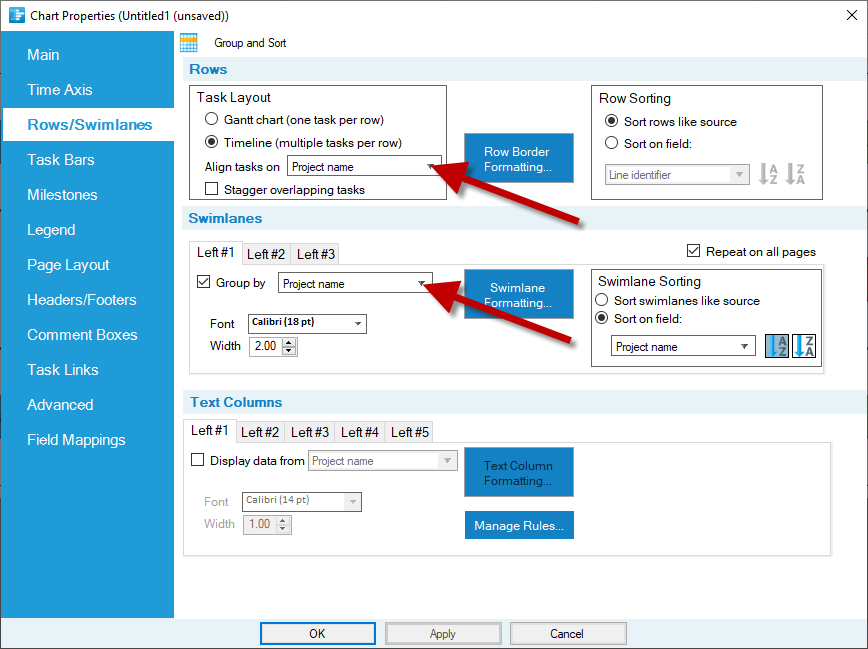
Task: Confirm with the OK button
Action: (318, 633)
